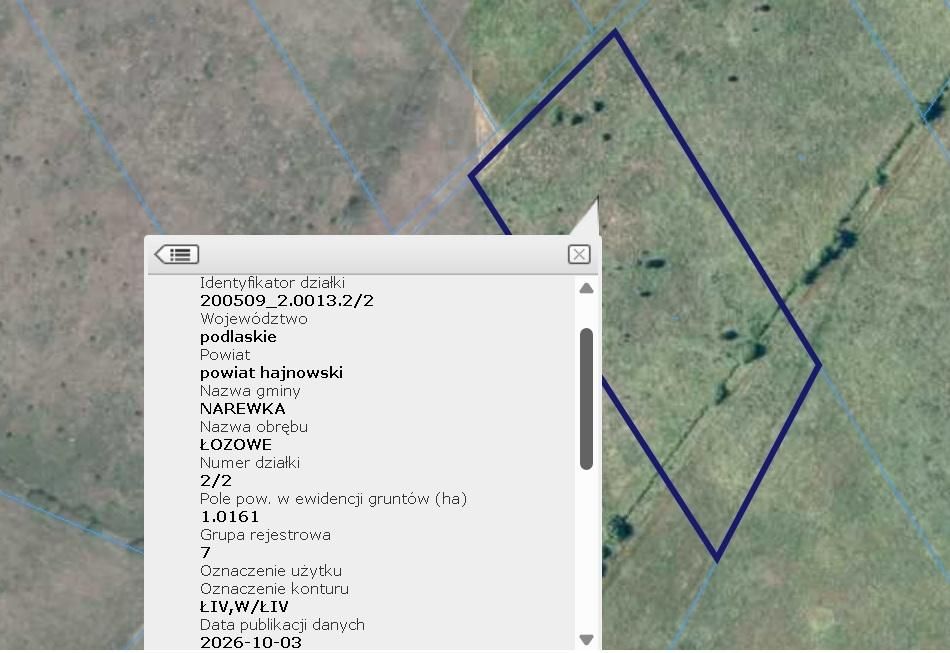This screenshot has height=653, width=950.
Task: Click the scroll down arrow in popup
Action: (586, 640)
